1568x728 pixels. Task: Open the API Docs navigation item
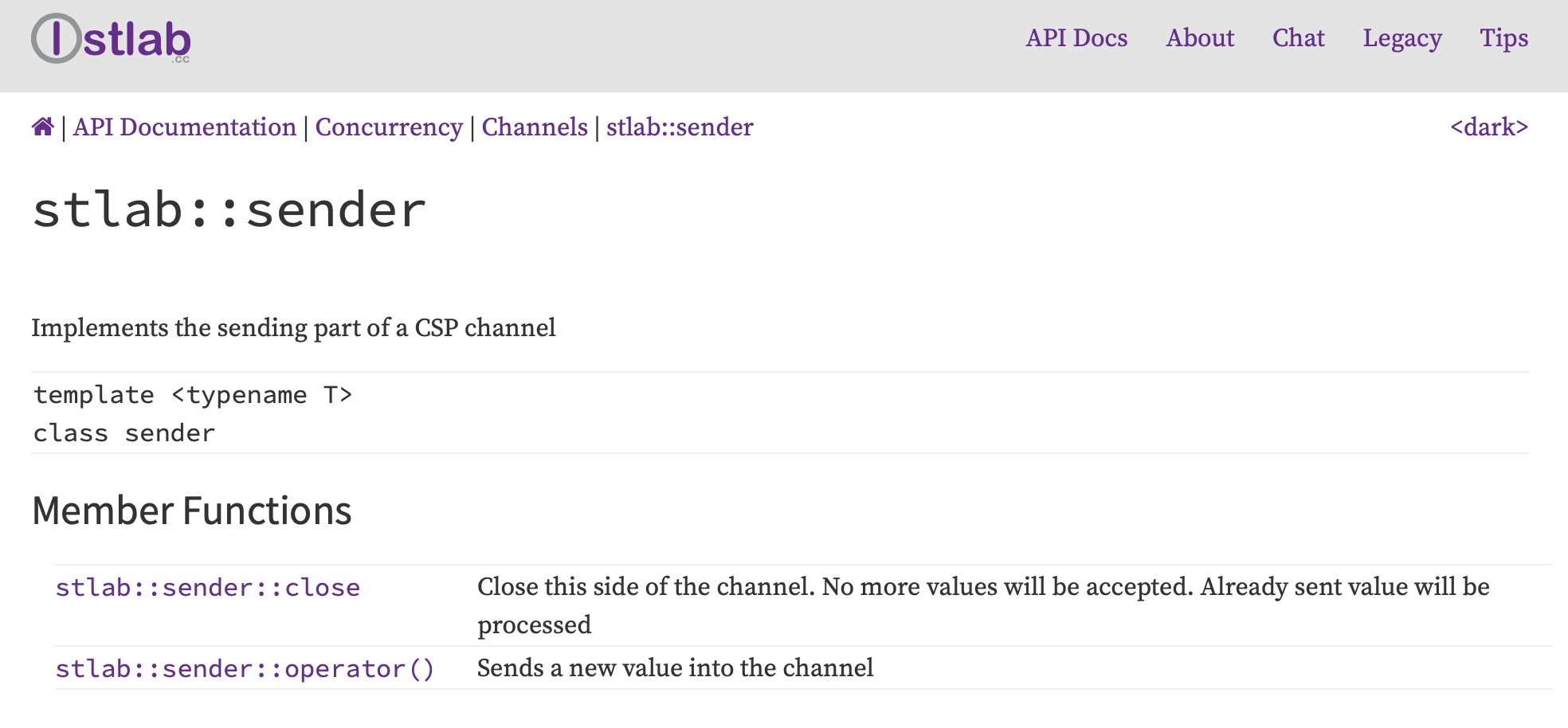point(1076,38)
